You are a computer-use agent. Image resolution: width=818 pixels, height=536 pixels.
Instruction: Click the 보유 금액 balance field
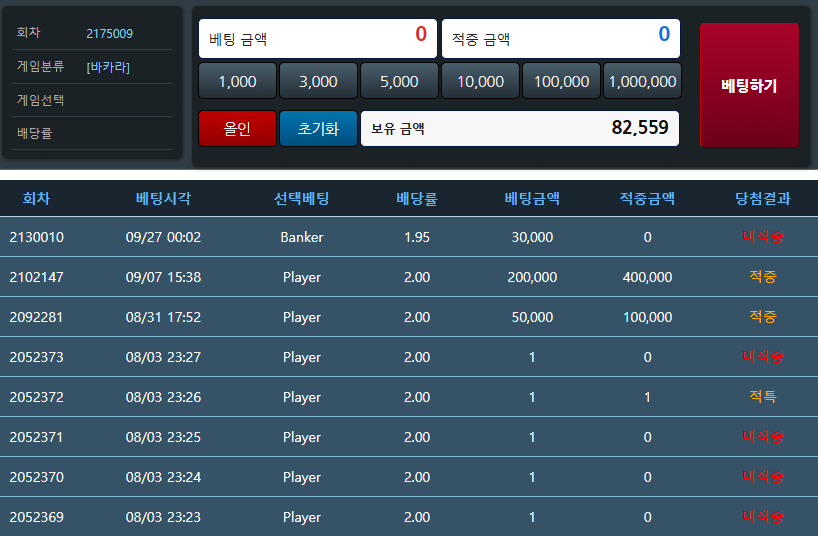[x=520, y=128]
